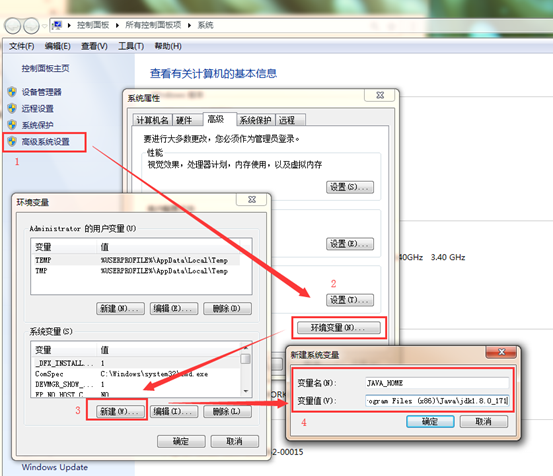Click 设置(S)... performance button

pos(350,187)
